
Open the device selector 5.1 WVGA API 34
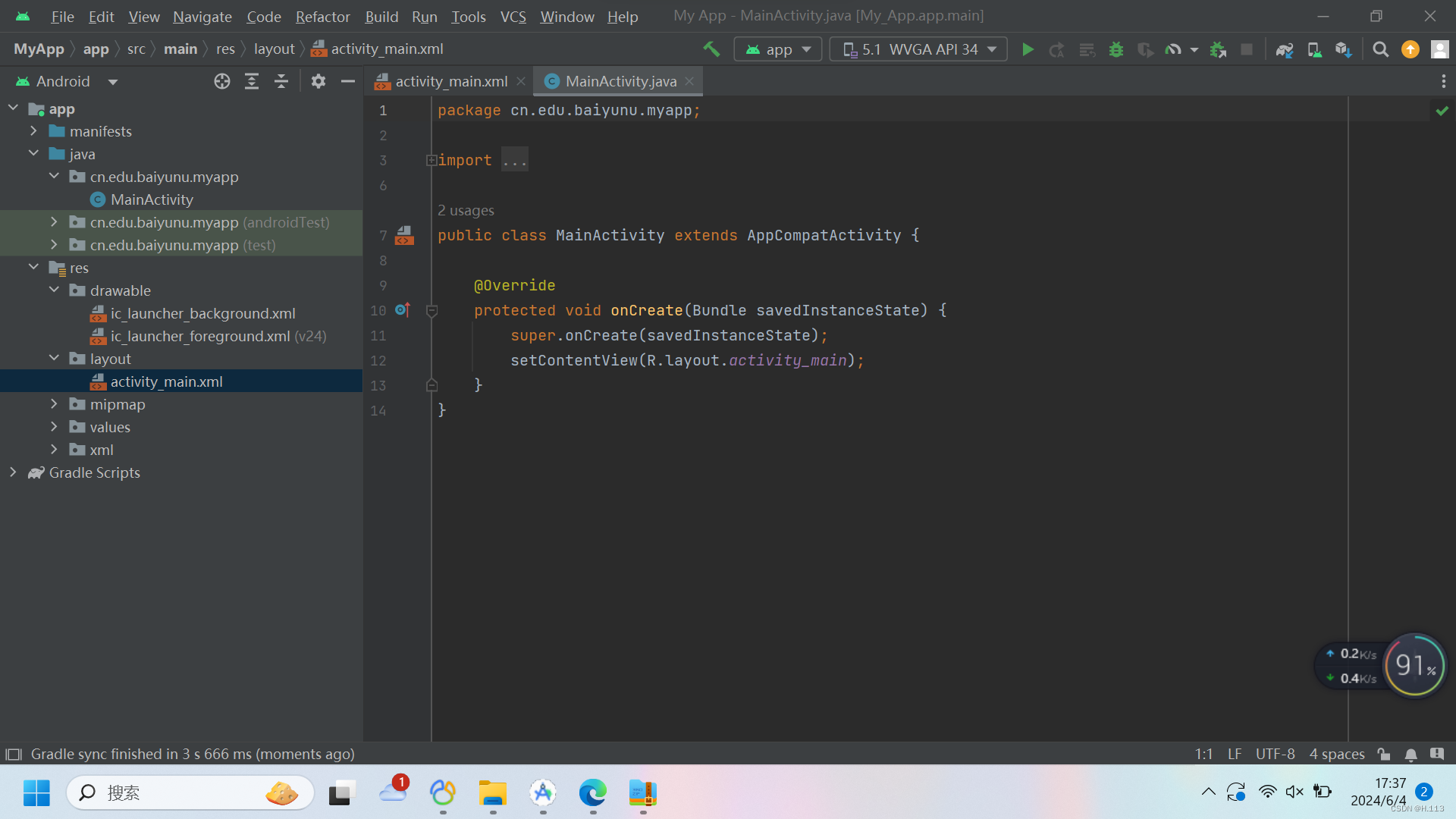click(919, 50)
